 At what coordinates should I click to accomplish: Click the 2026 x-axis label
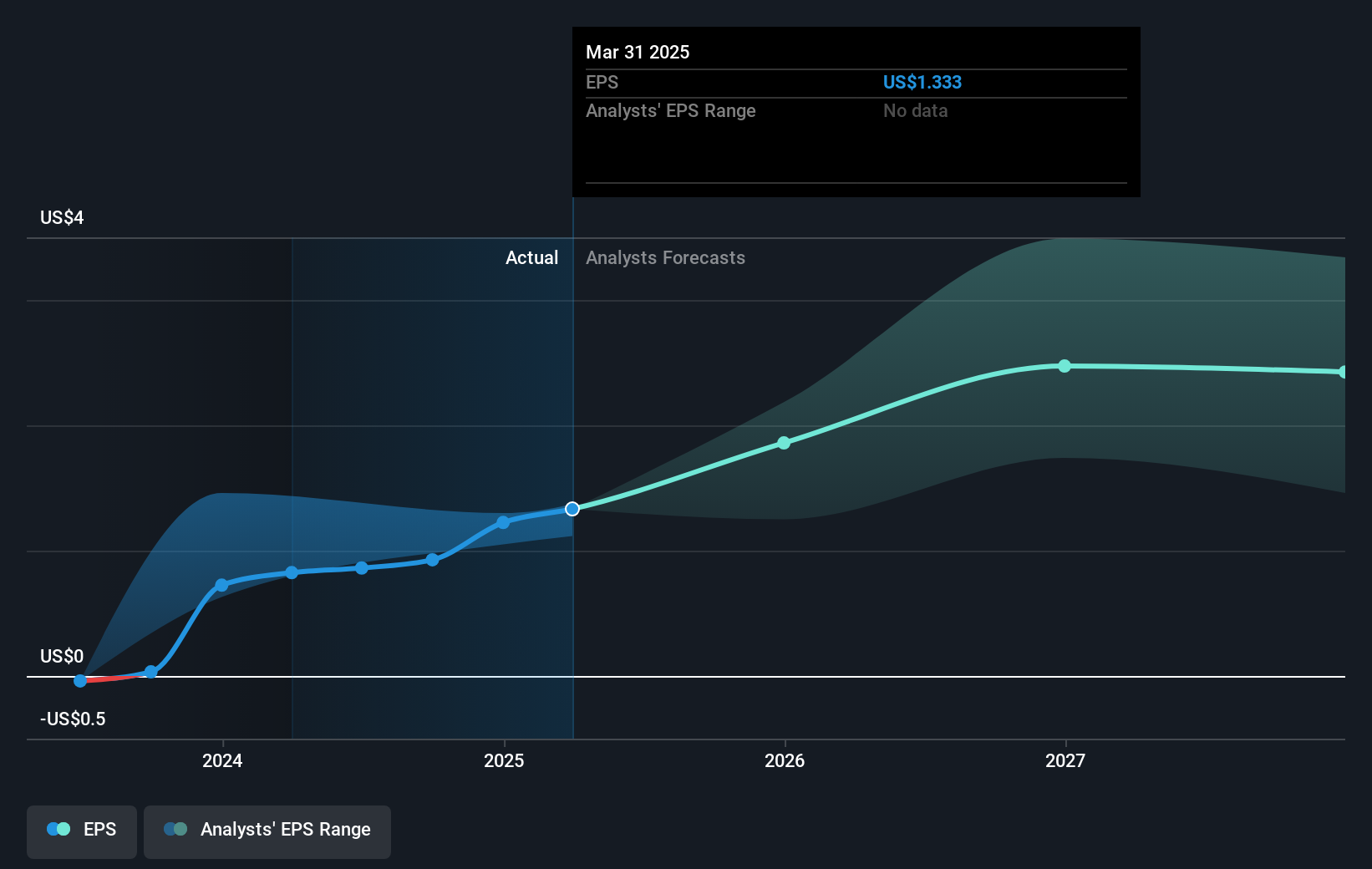coord(785,760)
